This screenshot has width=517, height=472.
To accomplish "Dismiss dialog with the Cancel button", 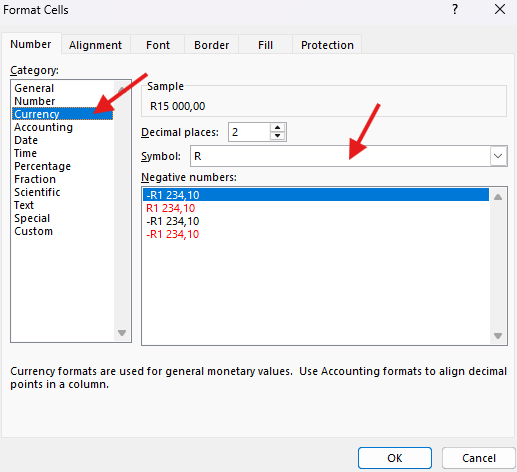I will tap(479, 458).
